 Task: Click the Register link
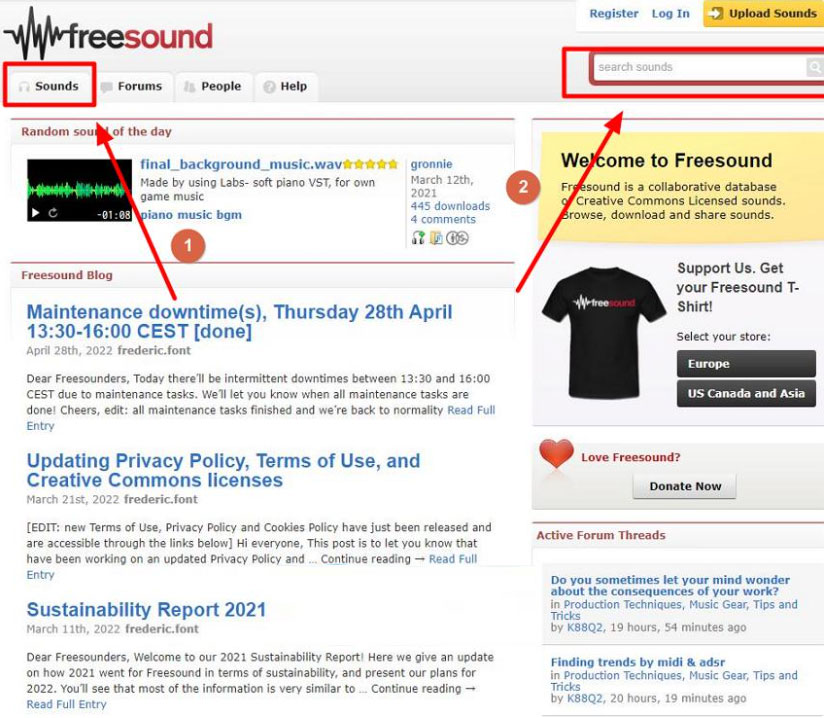[614, 13]
